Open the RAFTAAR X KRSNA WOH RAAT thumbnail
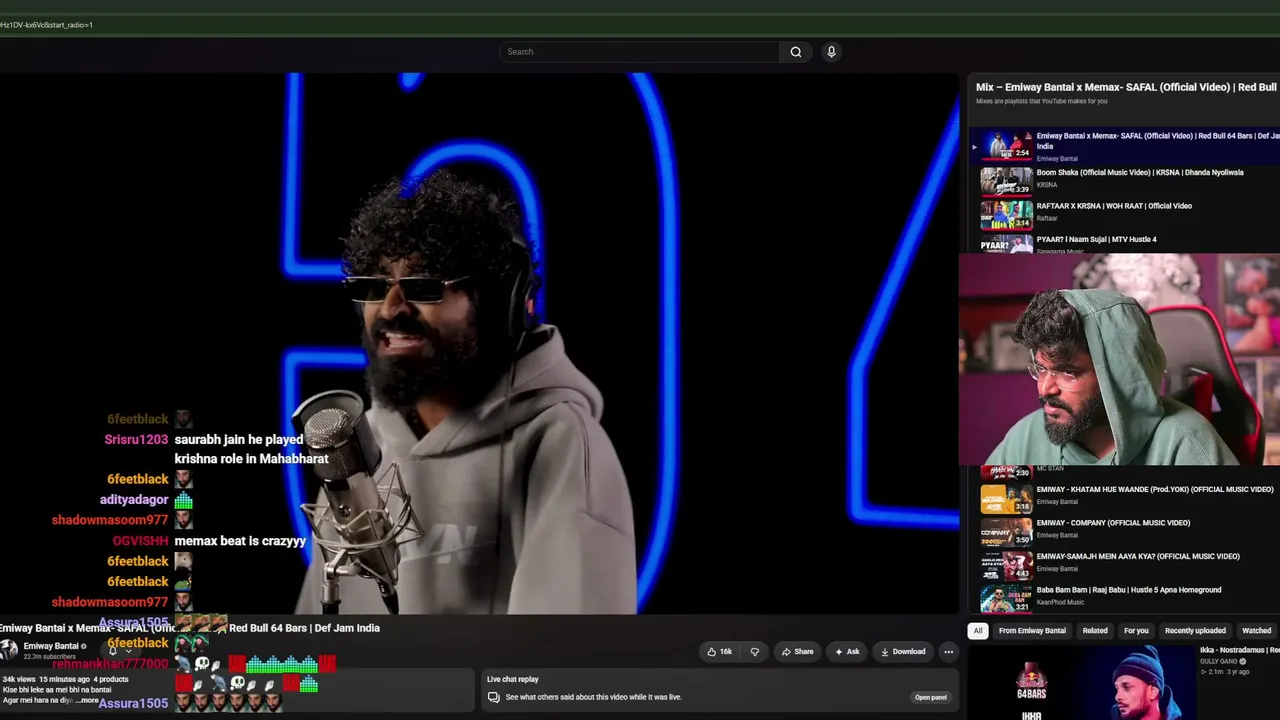Screen dimensions: 1280x720 coord(1006,214)
